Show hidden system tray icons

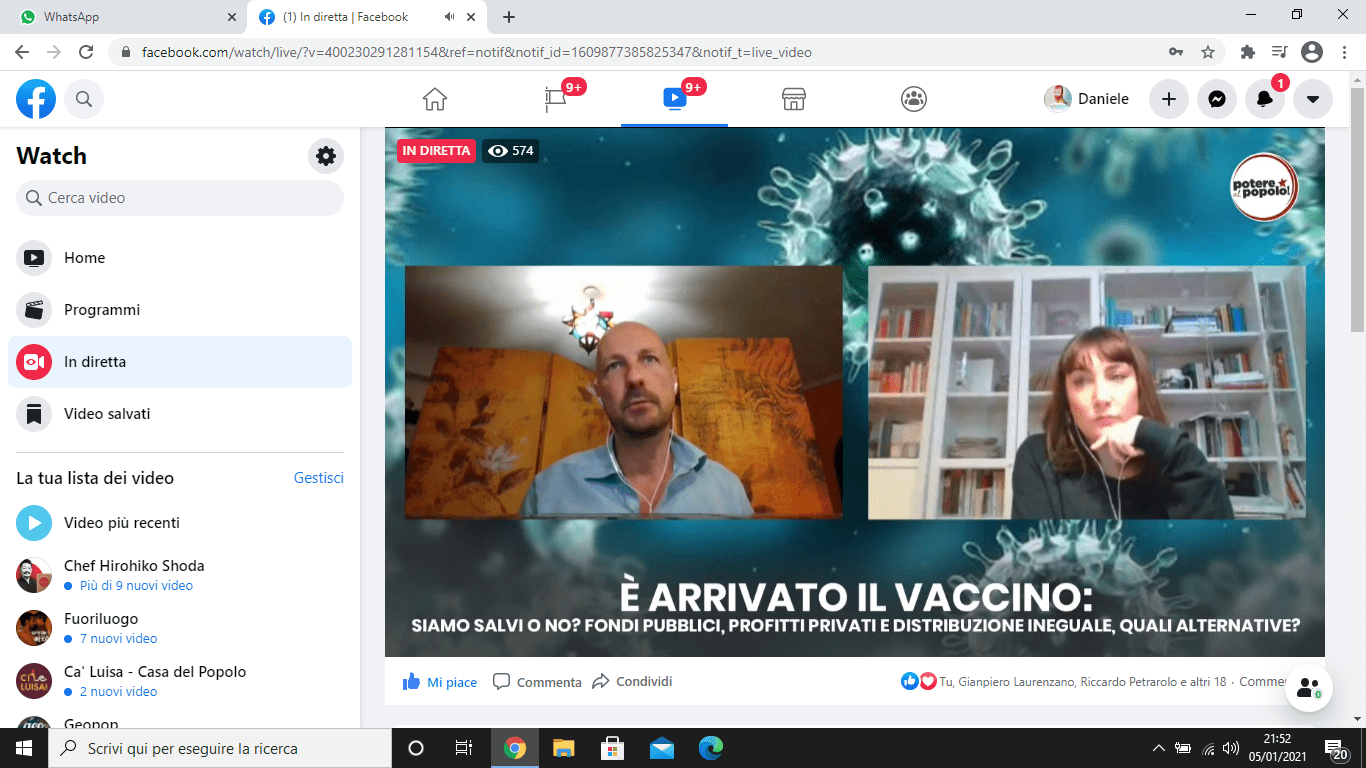click(1158, 748)
